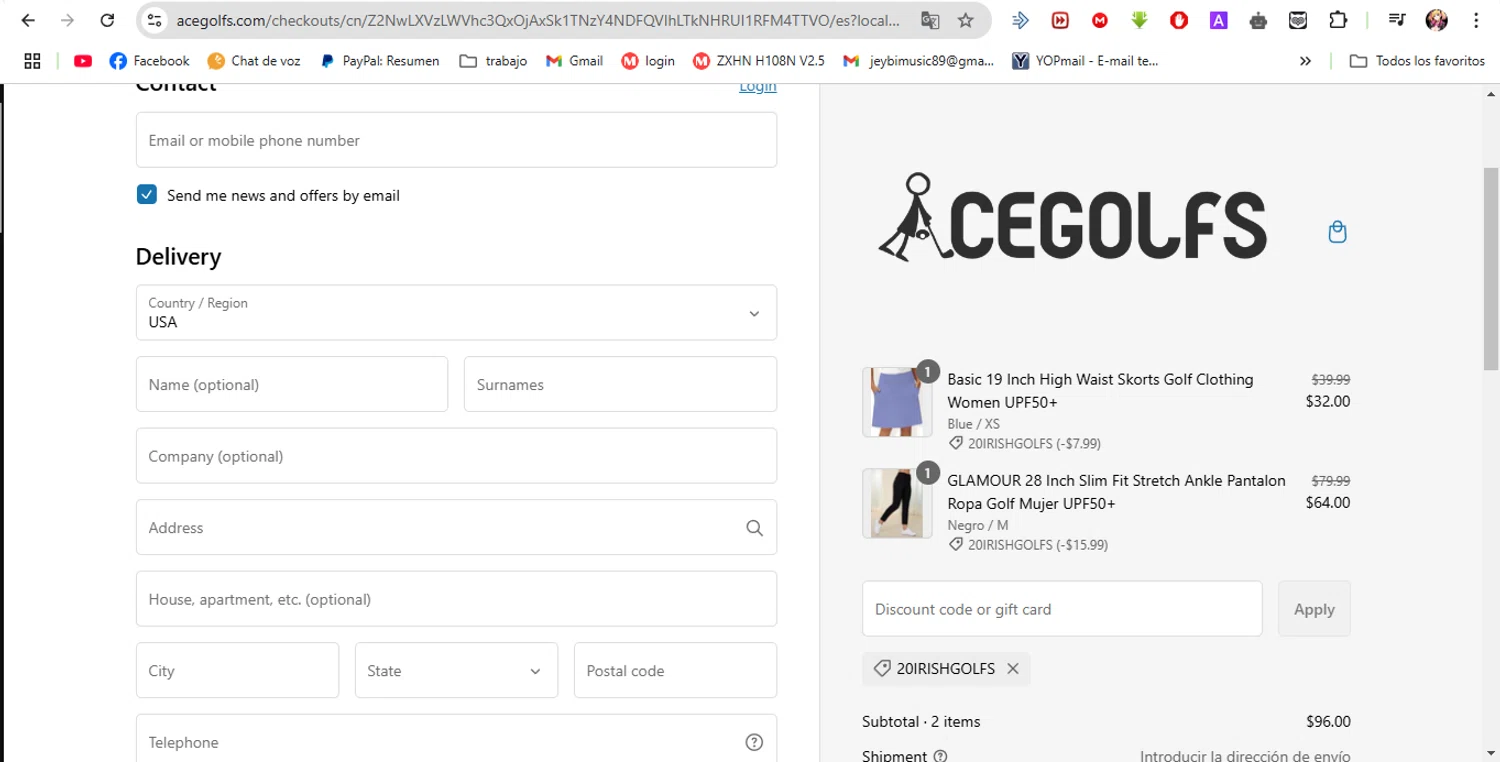This screenshot has width=1500, height=762.
Task: Open the jeybimusic89 Gmail bookmark
Action: [x=919, y=61]
